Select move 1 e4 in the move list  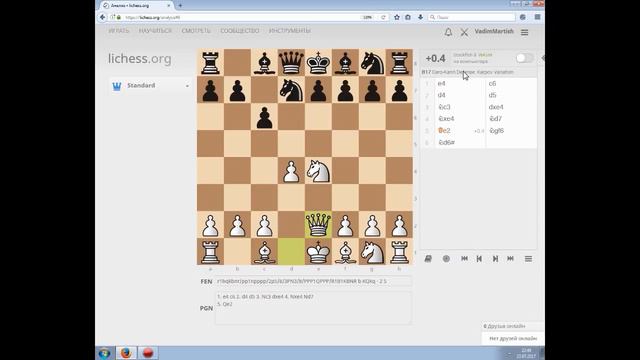pyautogui.click(x=460, y=84)
